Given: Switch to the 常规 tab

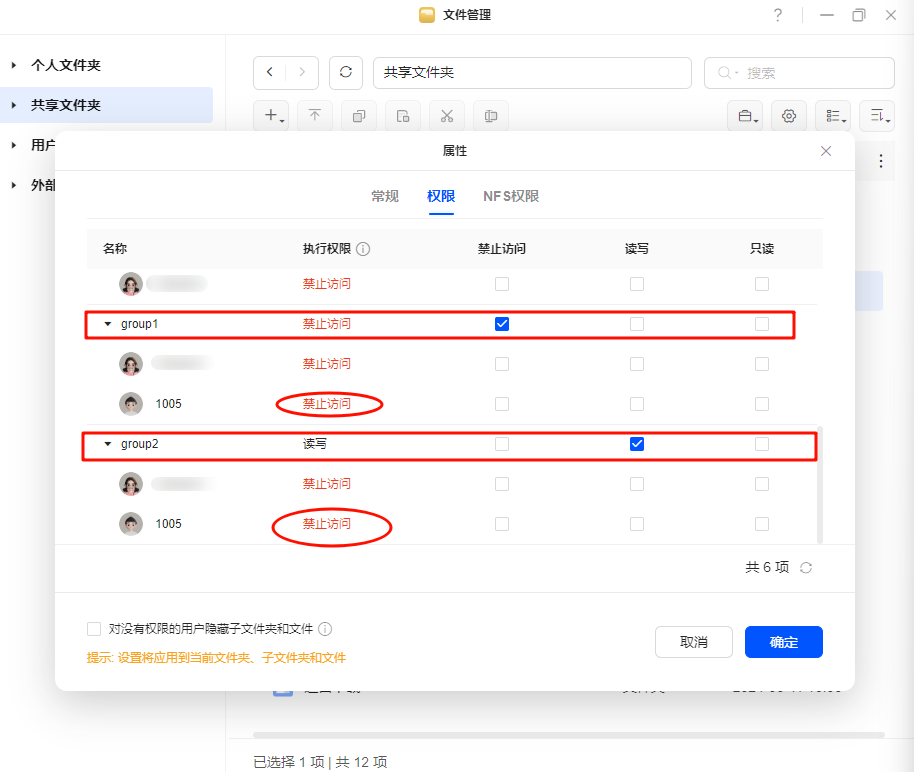Looking at the screenshot, I should click(x=385, y=196).
